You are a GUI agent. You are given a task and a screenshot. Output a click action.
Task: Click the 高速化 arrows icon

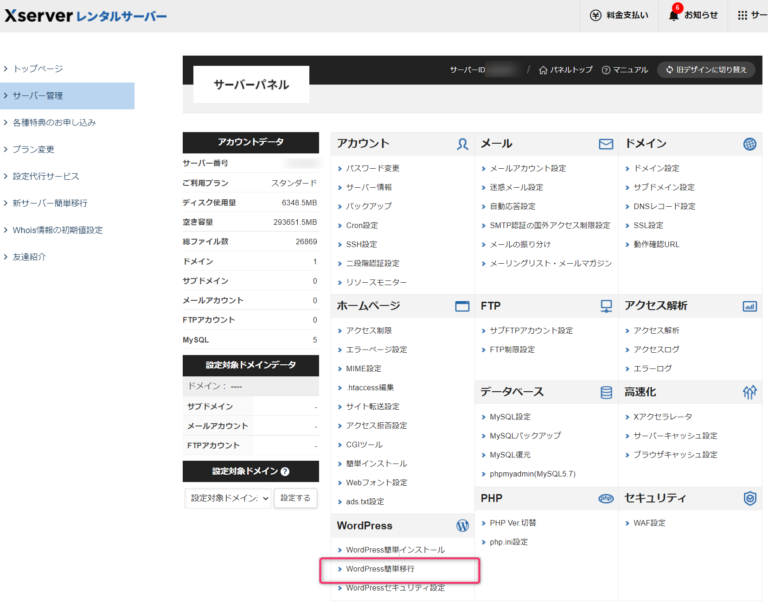click(x=749, y=392)
